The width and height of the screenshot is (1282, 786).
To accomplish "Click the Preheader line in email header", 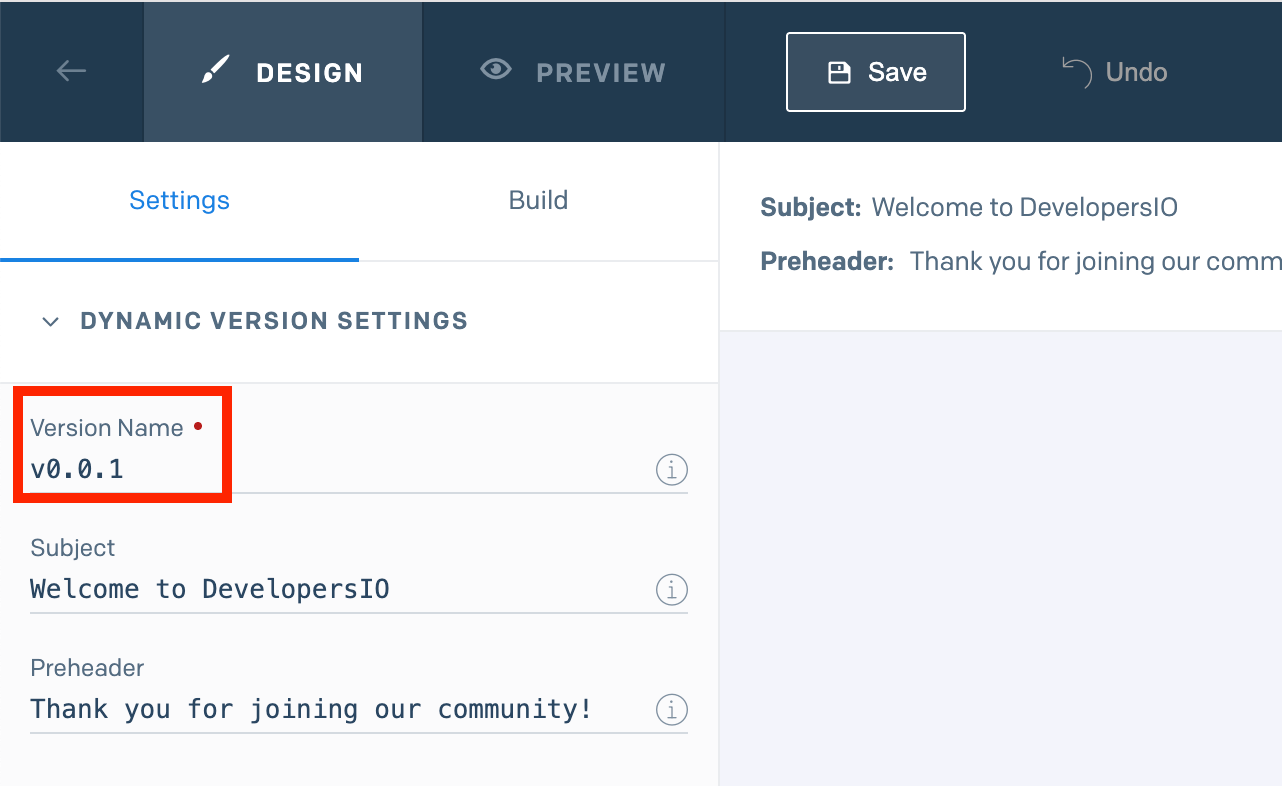I will click(x=1094, y=262).
